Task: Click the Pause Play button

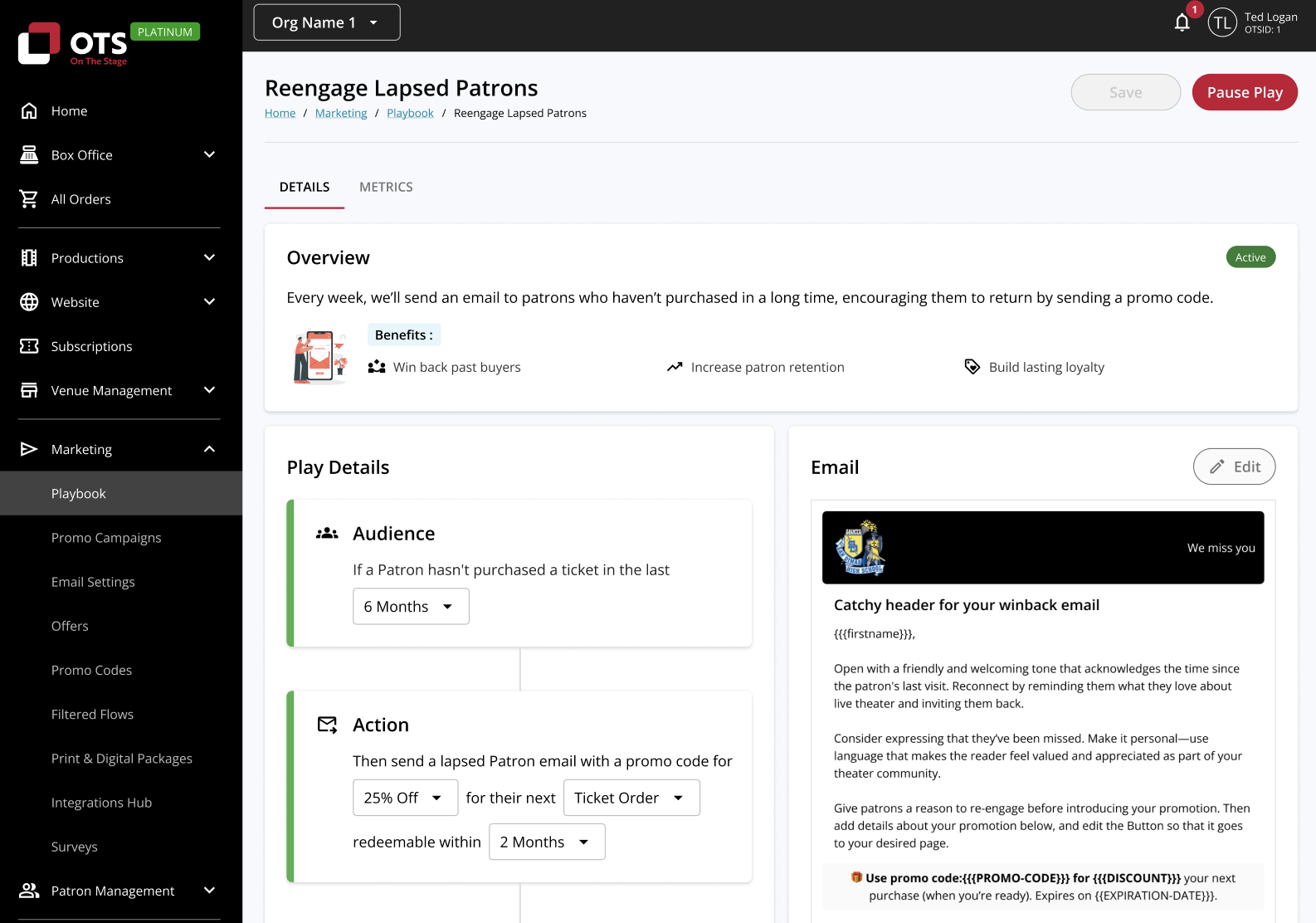Action: click(1245, 92)
